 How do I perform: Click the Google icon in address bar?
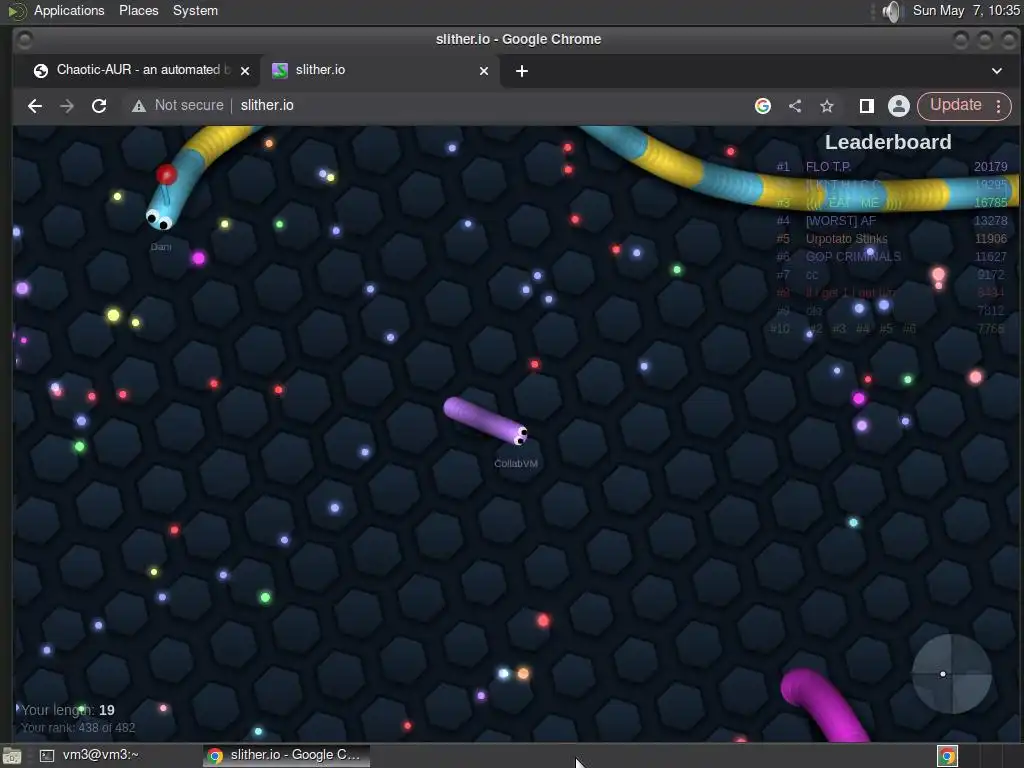(x=763, y=106)
